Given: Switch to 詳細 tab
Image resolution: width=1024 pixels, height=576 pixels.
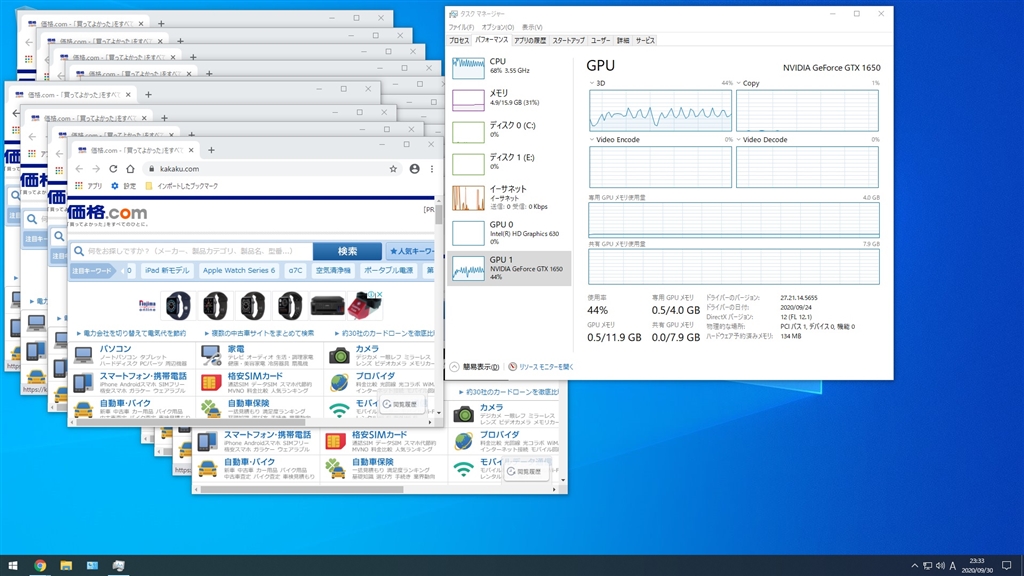Looking at the screenshot, I should 623,40.
